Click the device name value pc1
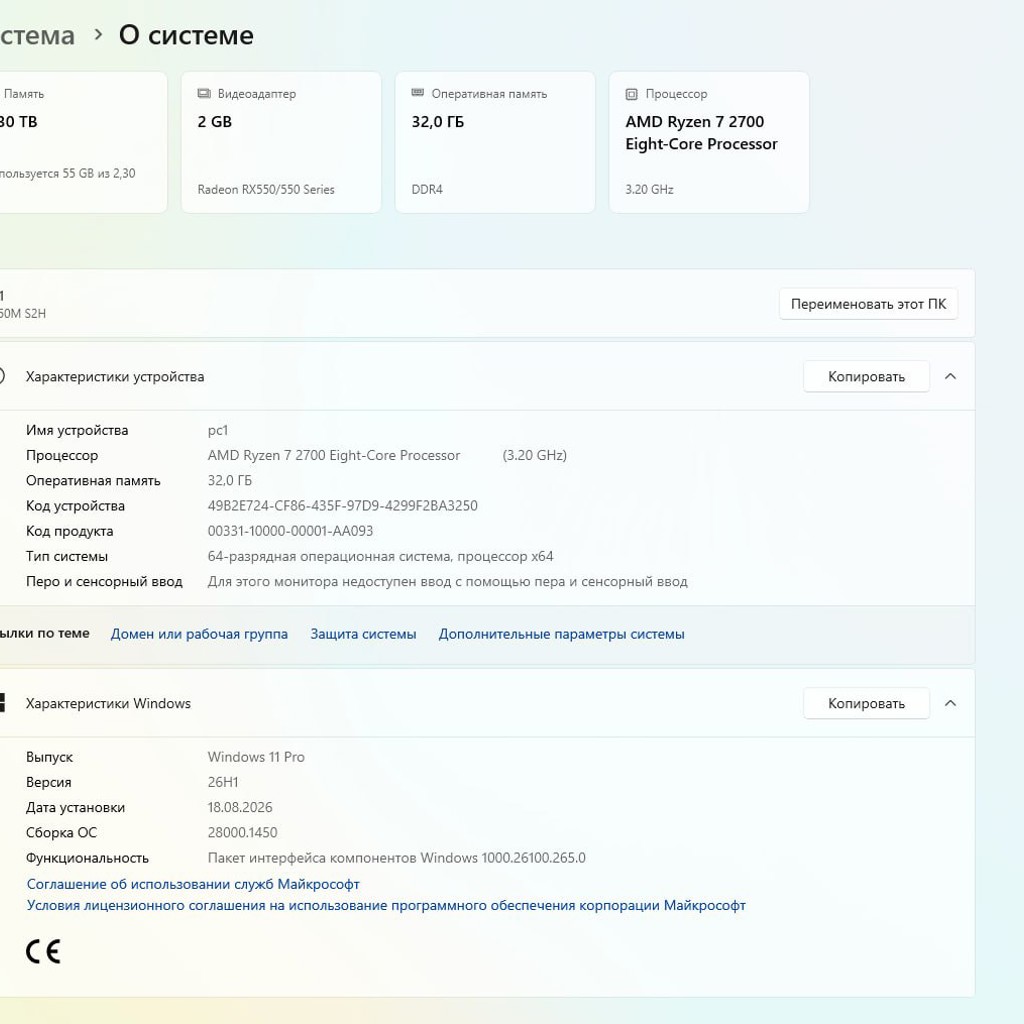The width and height of the screenshot is (1024, 1024). click(x=217, y=430)
